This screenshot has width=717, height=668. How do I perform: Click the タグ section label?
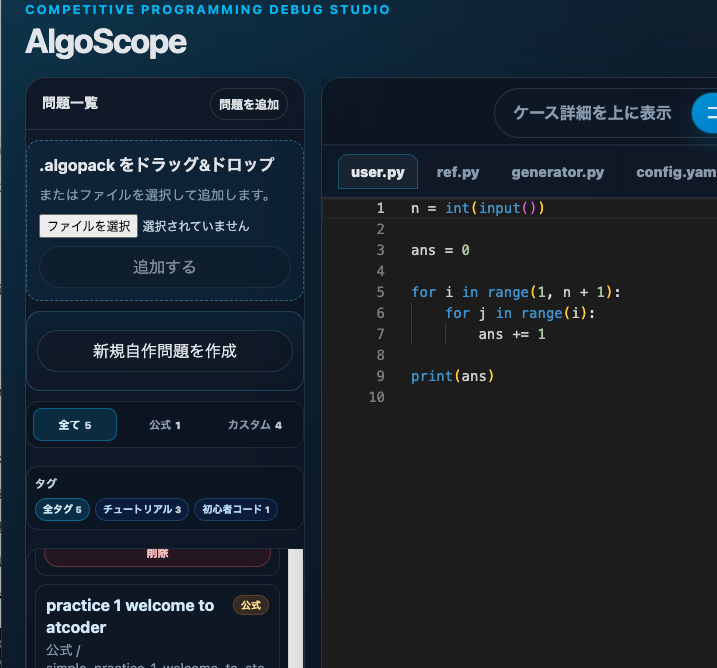point(46,483)
